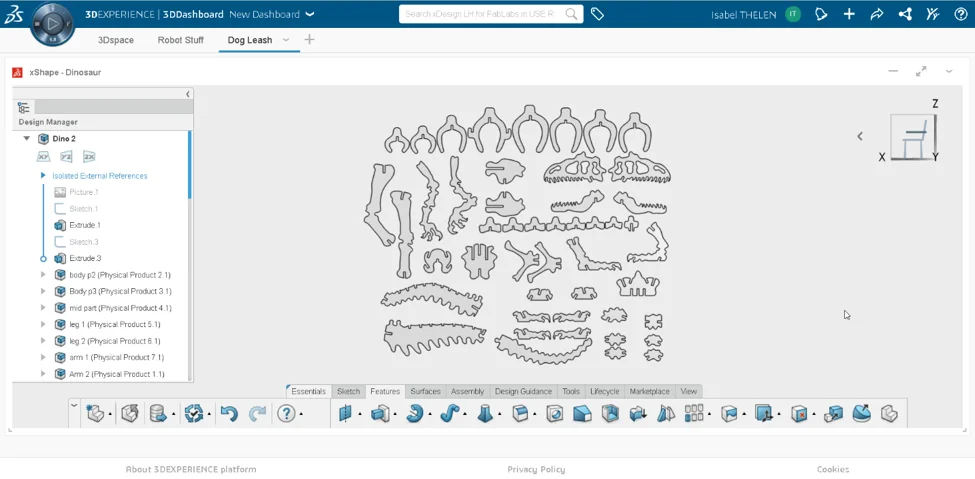The width and height of the screenshot is (975, 479).
Task: Select the reference Plane tool
Action: coord(346,414)
